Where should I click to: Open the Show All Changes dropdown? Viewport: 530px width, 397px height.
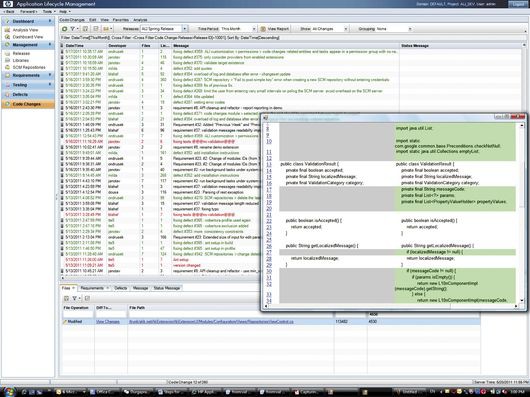click(x=345, y=29)
